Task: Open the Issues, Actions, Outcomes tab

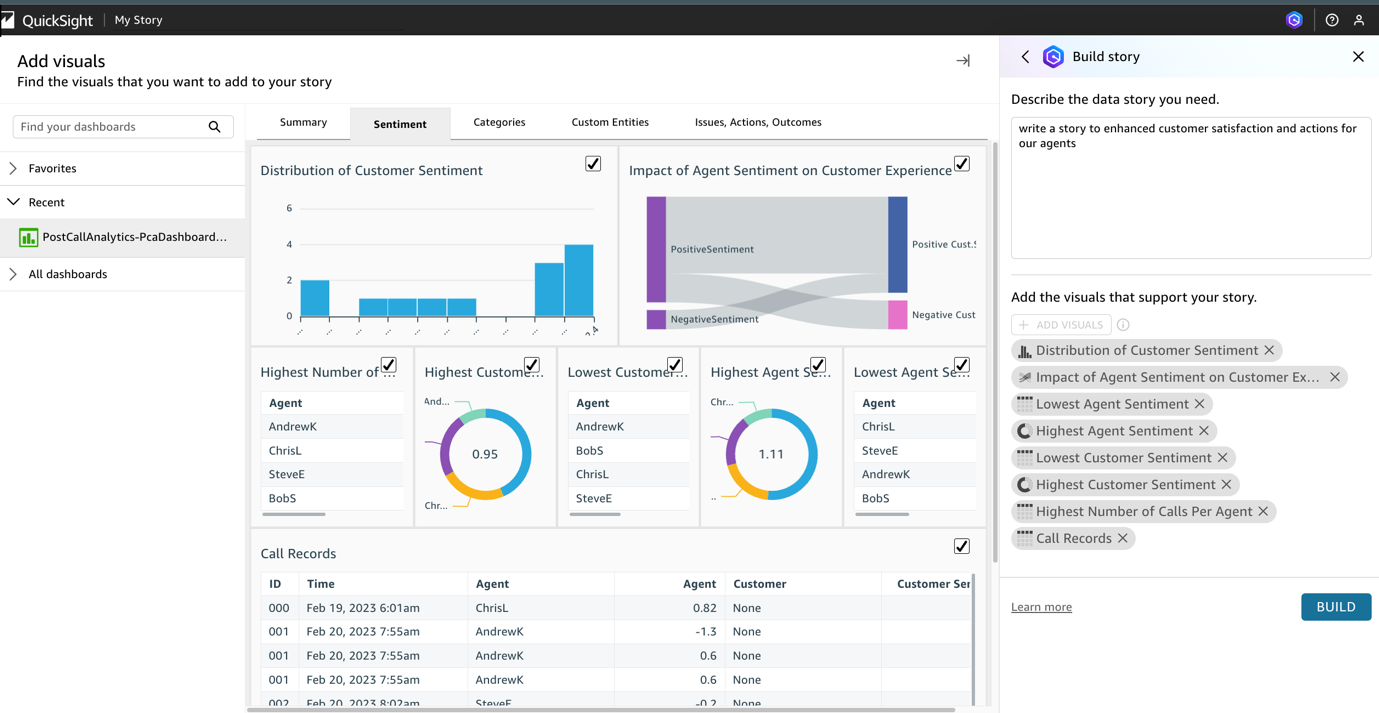Action: coord(758,122)
